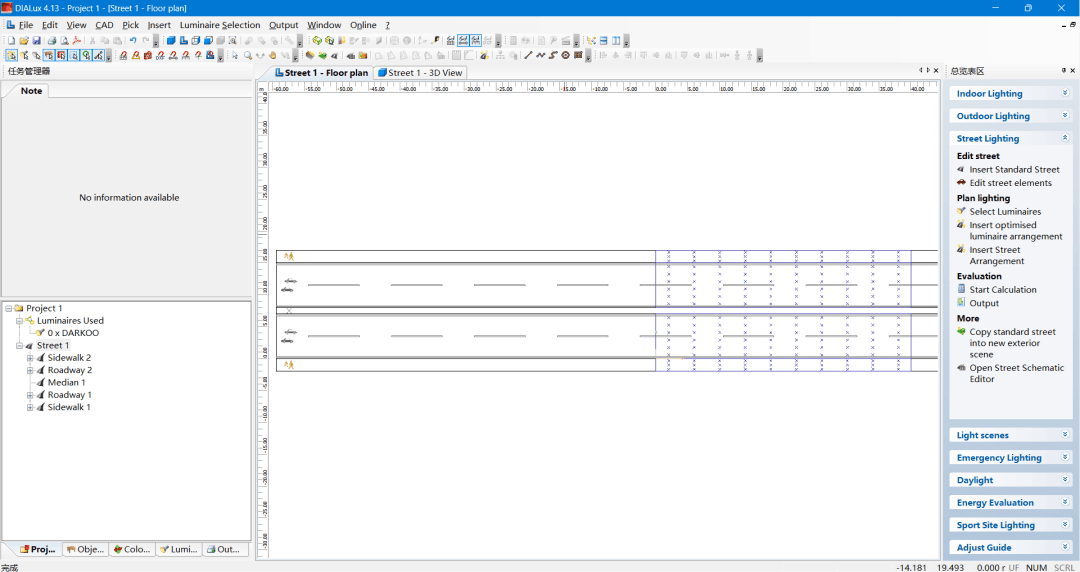This screenshot has width=1080, height=572.
Task: Click the zigzag polyline tool icon
Action: (x=541, y=55)
